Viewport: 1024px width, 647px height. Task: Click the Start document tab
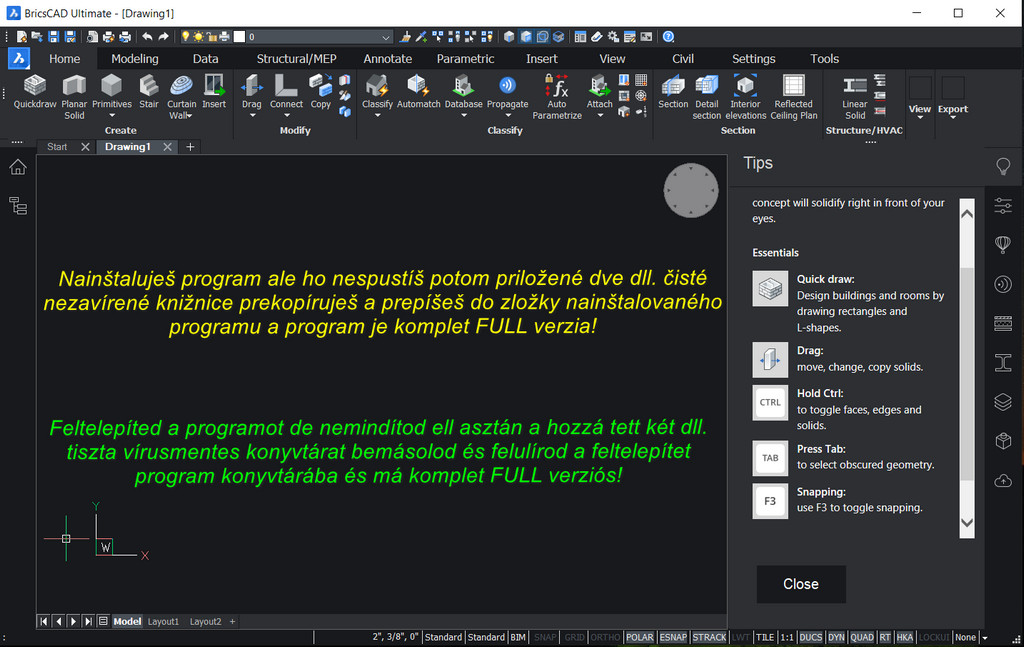click(57, 147)
